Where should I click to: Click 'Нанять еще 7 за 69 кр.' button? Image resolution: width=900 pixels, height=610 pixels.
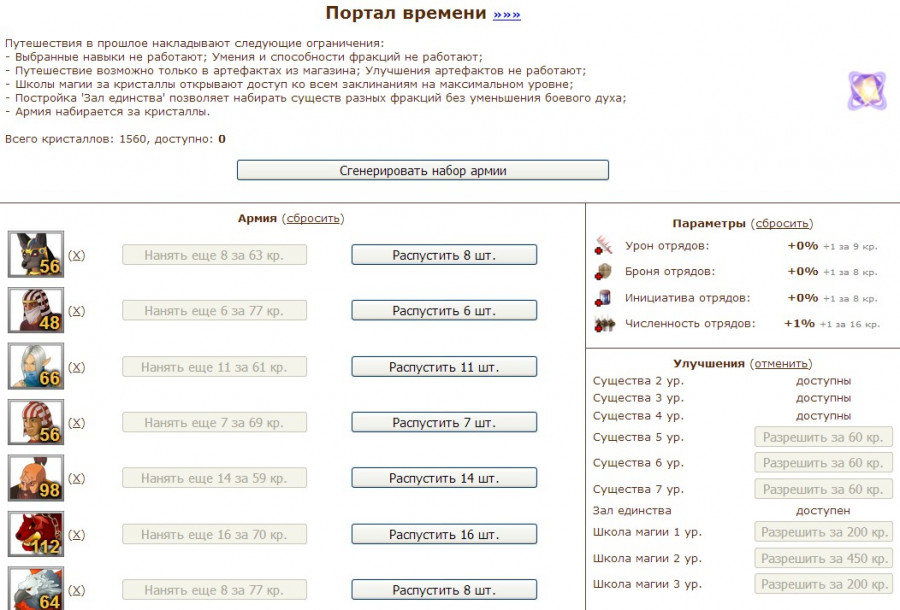tap(214, 422)
